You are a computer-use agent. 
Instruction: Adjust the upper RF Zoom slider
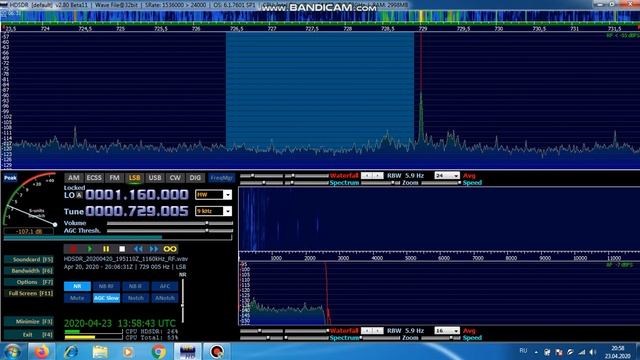[x=380, y=183]
